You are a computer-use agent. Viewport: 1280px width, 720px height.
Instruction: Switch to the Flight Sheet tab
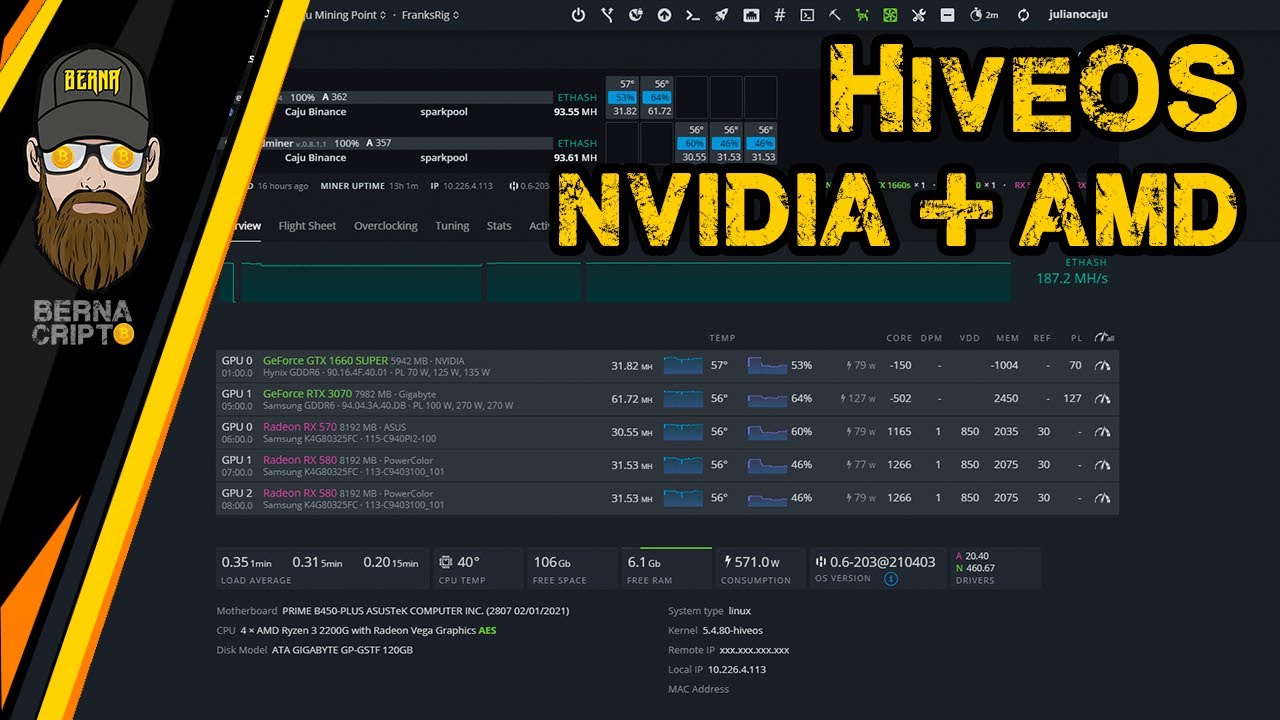(307, 226)
